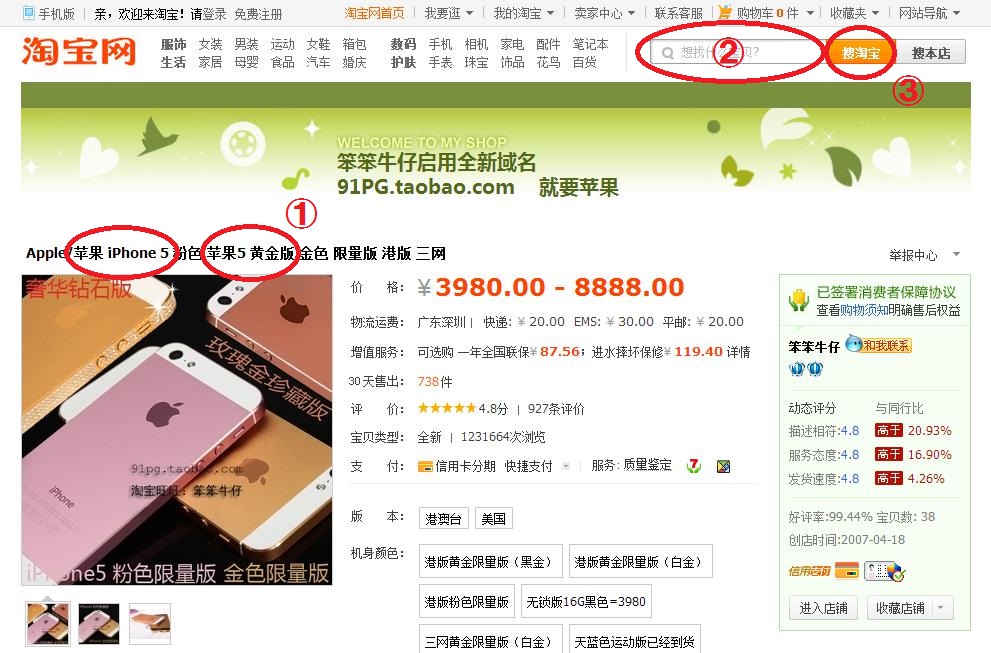The height and width of the screenshot is (653, 991).
Task: Open 淘宝网首页 in top menu
Action: click(x=374, y=13)
